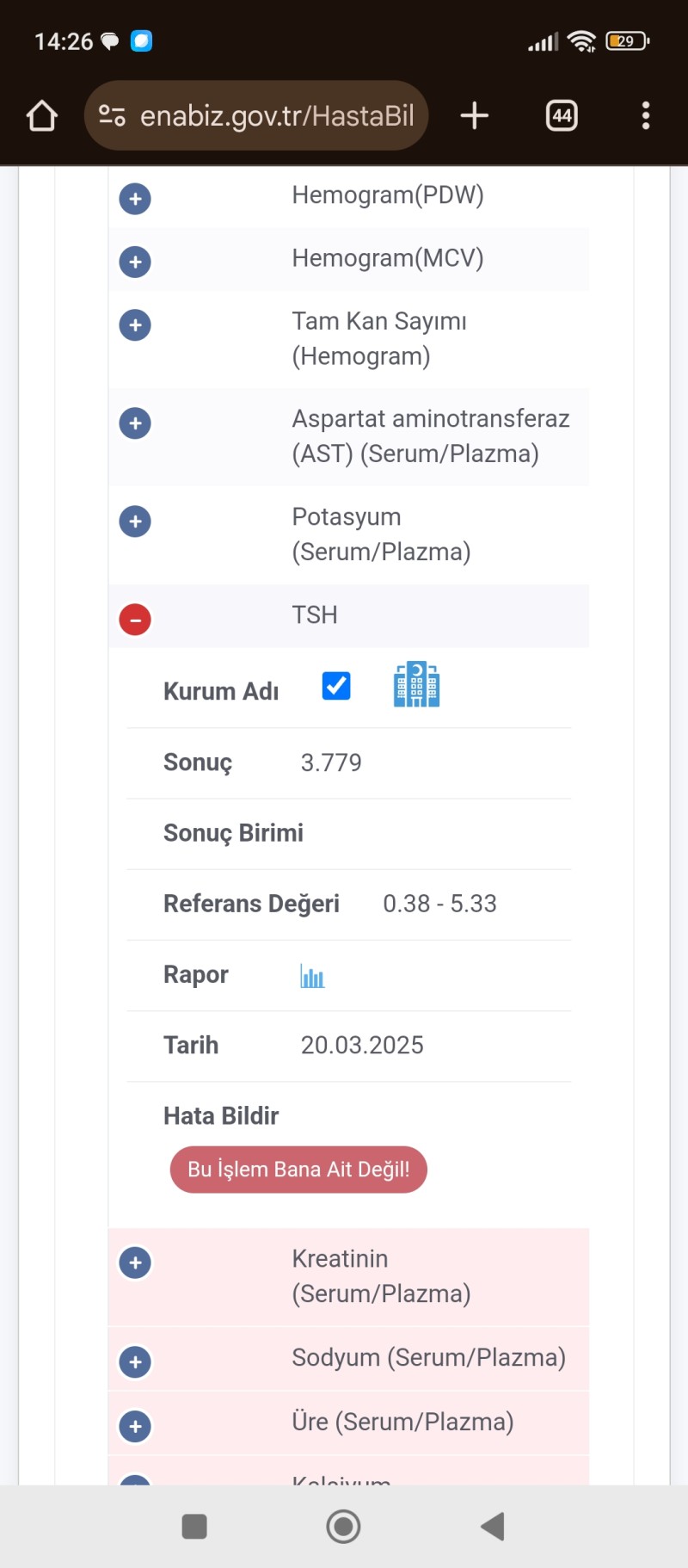Screen dimensions: 688x1568
Task: Expand the Aspartat aminotransferaz (AST) row
Action: coord(135,423)
